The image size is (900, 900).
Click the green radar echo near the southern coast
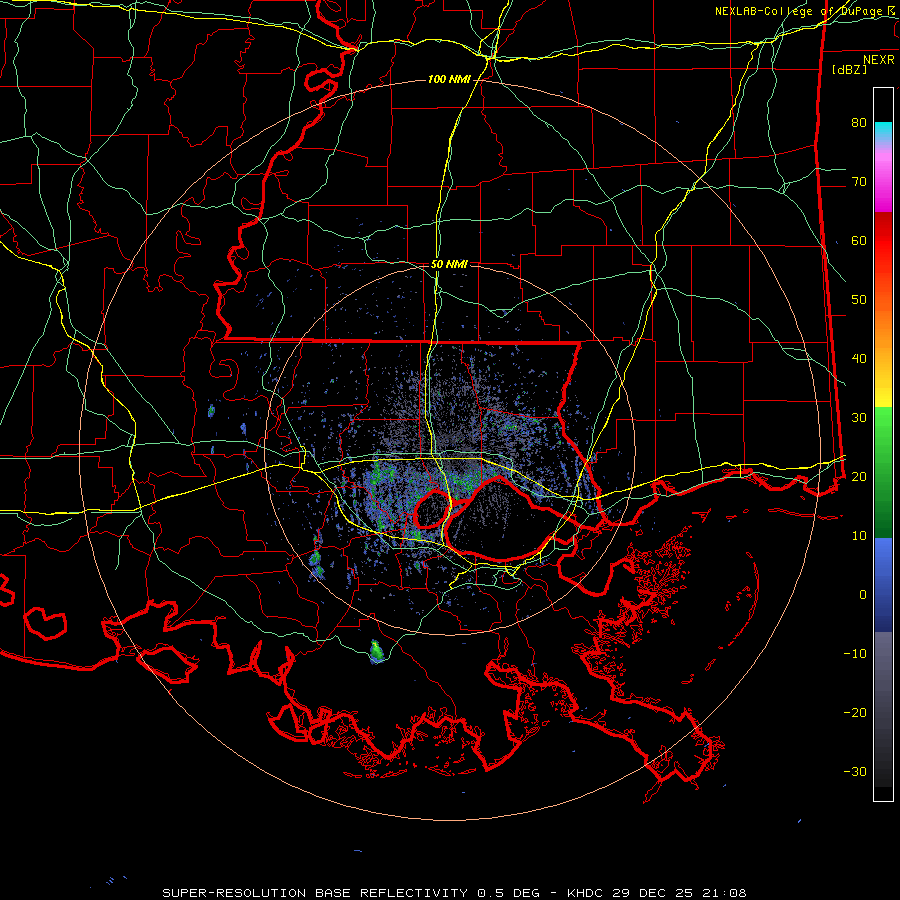pyautogui.click(x=377, y=651)
